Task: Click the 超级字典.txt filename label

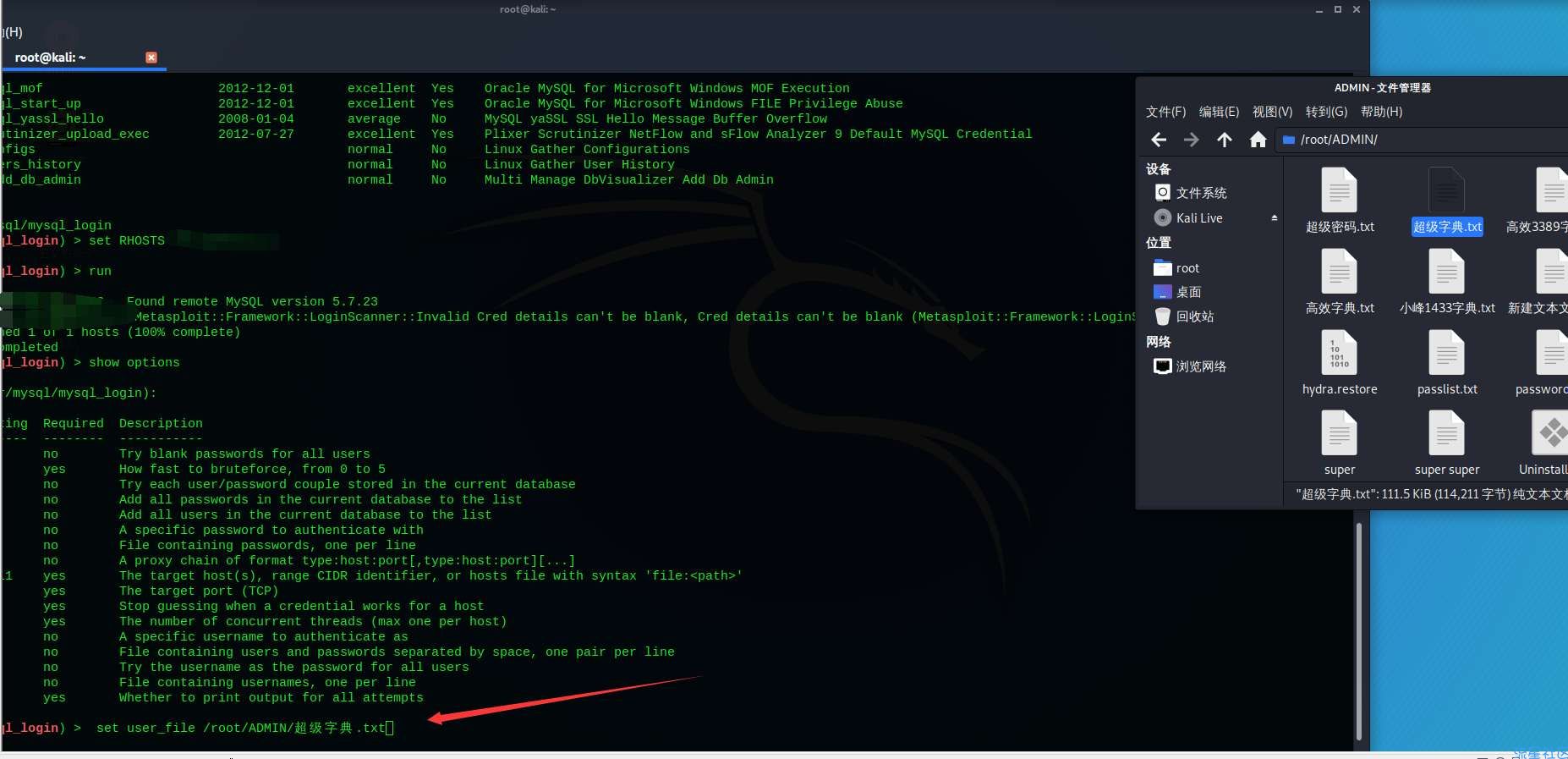Action: point(1447,227)
